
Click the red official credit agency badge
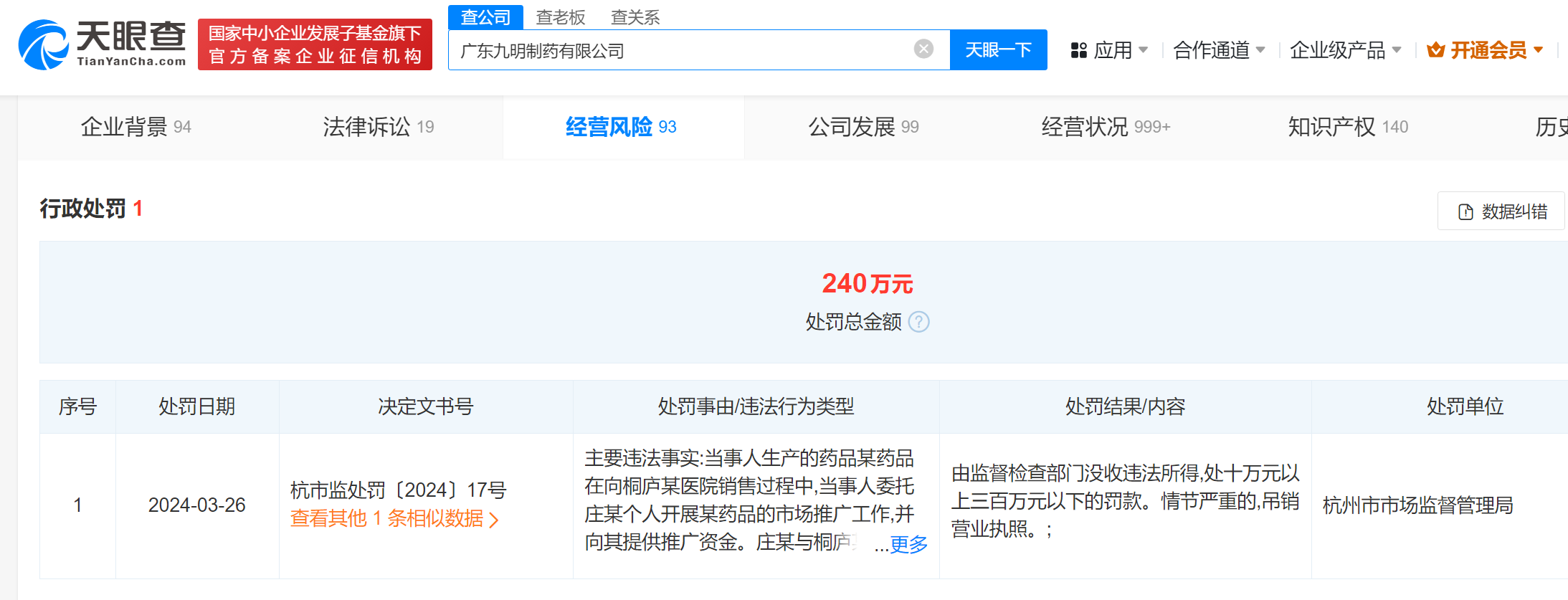[x=315, y=44]
